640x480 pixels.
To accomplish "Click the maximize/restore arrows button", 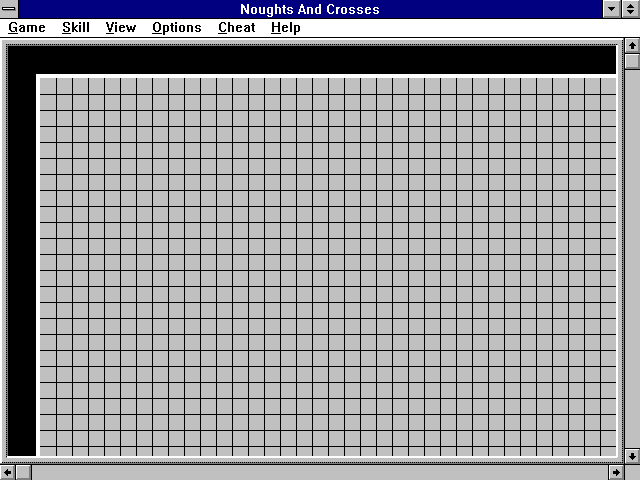I will [630, 9].
